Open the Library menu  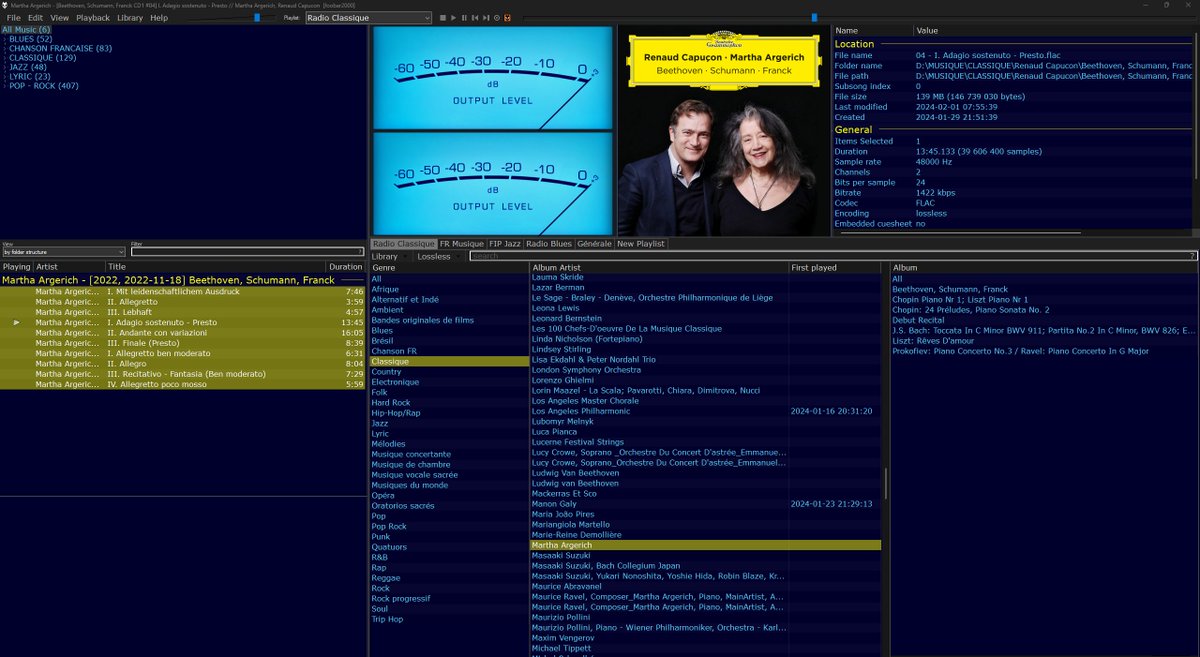click(x=130, y=18)
